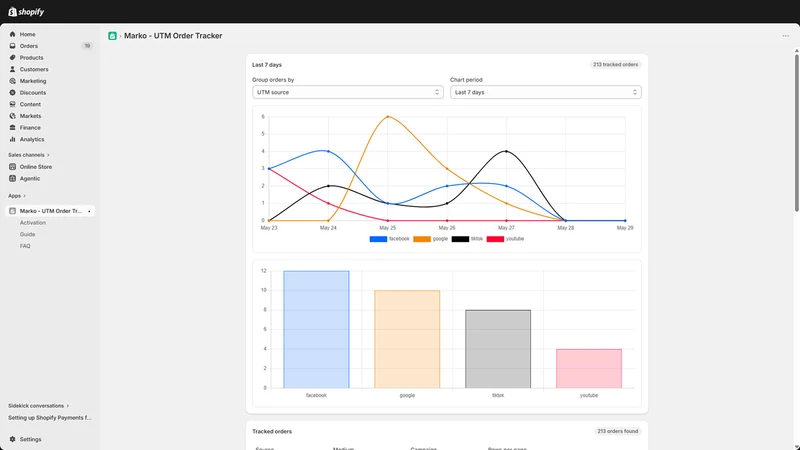Open the Orders page
This screenshot has width=800, height=450.
(29, 46)
